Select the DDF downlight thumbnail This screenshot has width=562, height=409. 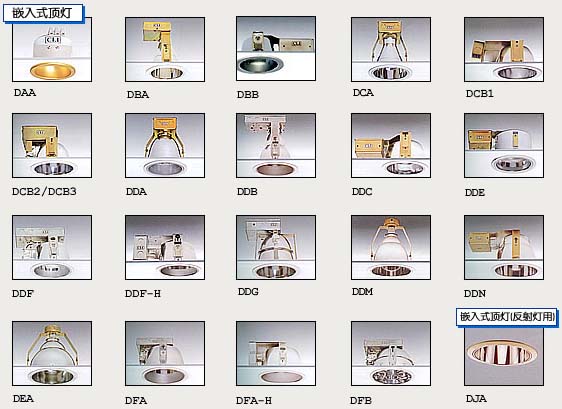tap(52, 247)
